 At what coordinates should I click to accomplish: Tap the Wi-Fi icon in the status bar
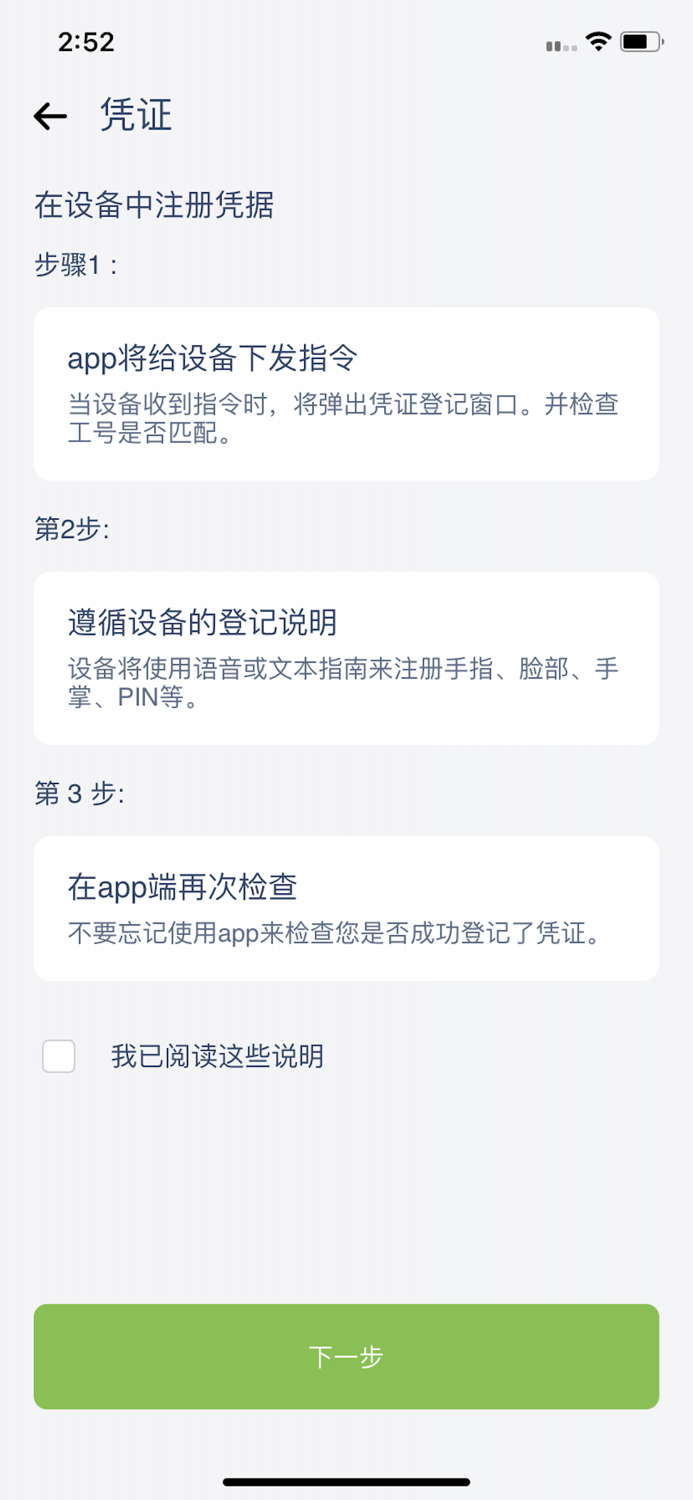(597, 43)
